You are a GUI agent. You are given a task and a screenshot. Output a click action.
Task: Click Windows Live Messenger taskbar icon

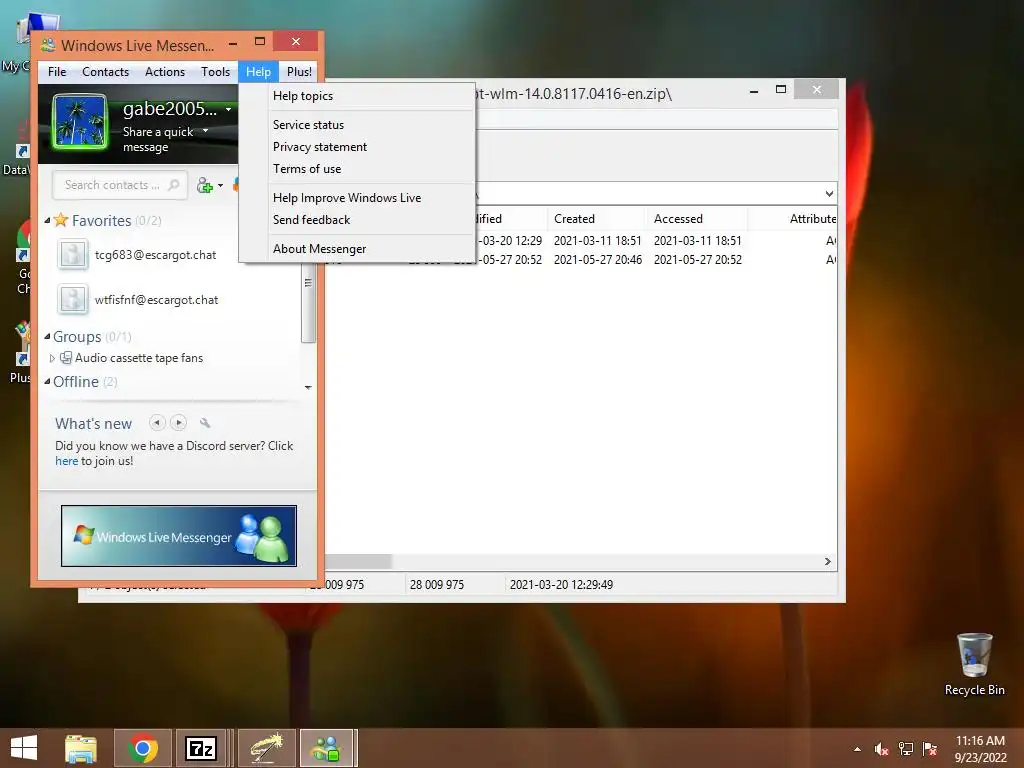(326, 748)
